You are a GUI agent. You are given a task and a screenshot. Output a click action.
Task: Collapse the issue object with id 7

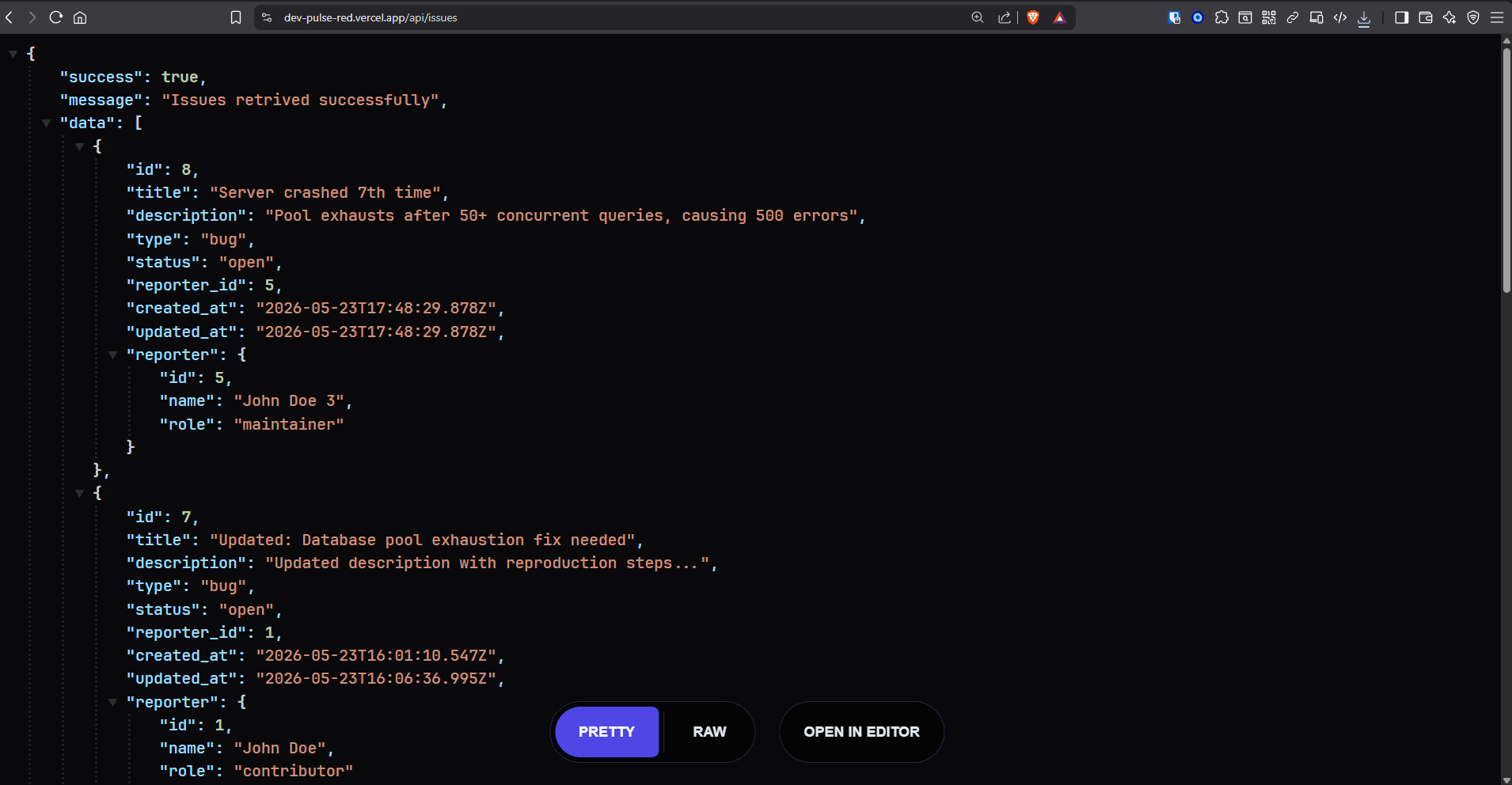[79, 493]
